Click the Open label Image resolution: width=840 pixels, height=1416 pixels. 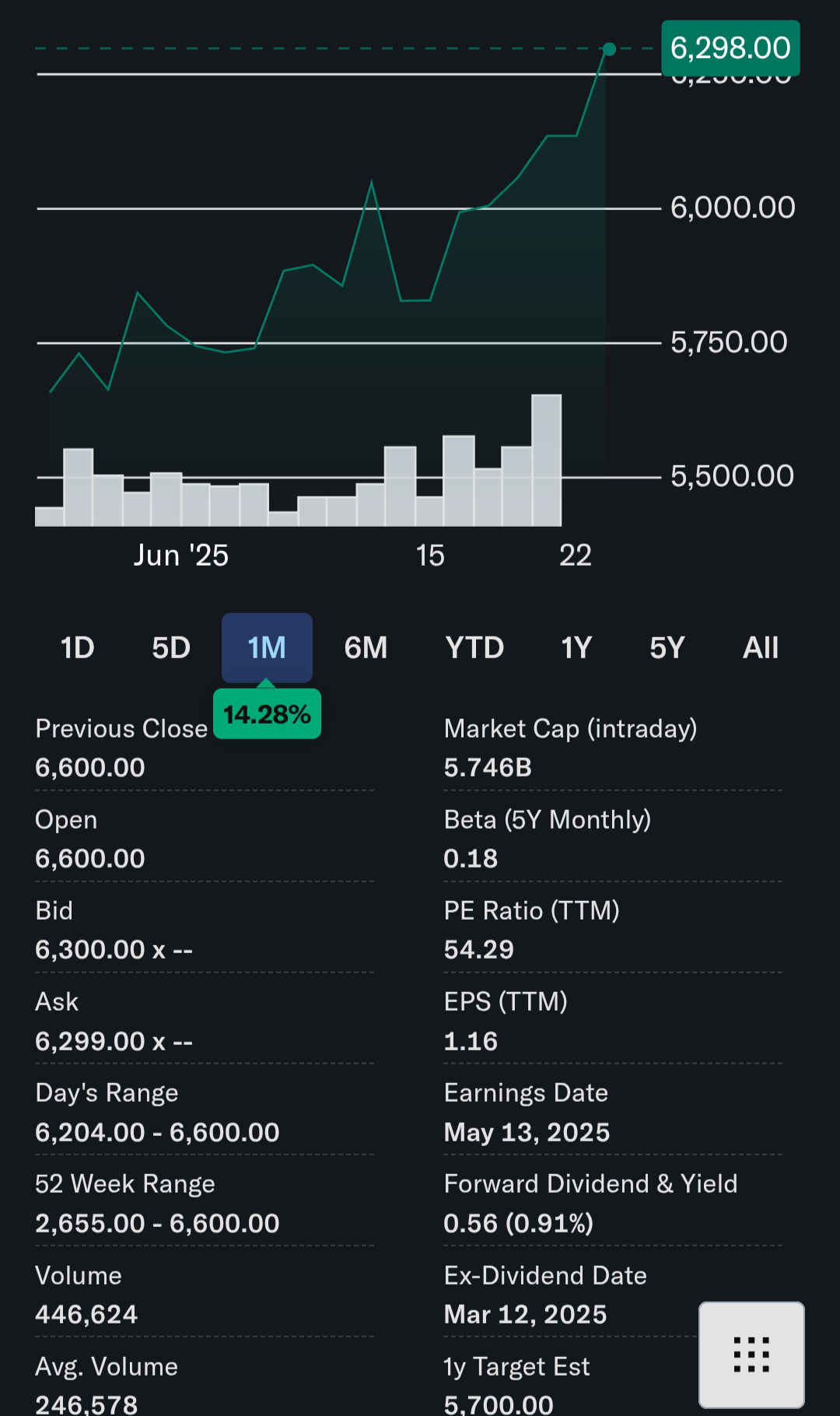point(66,820)
